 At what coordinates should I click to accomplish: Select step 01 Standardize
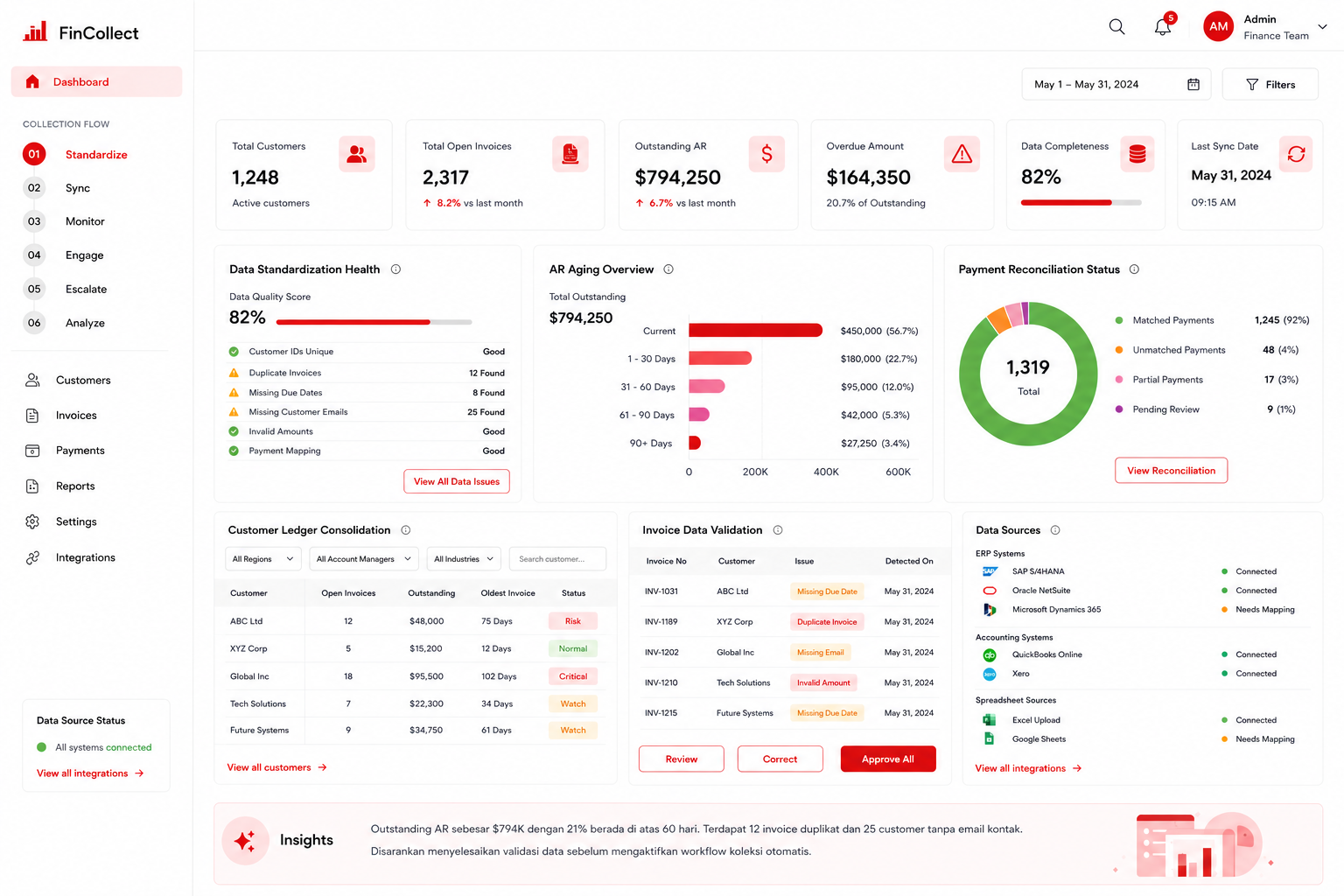[75, 155]
